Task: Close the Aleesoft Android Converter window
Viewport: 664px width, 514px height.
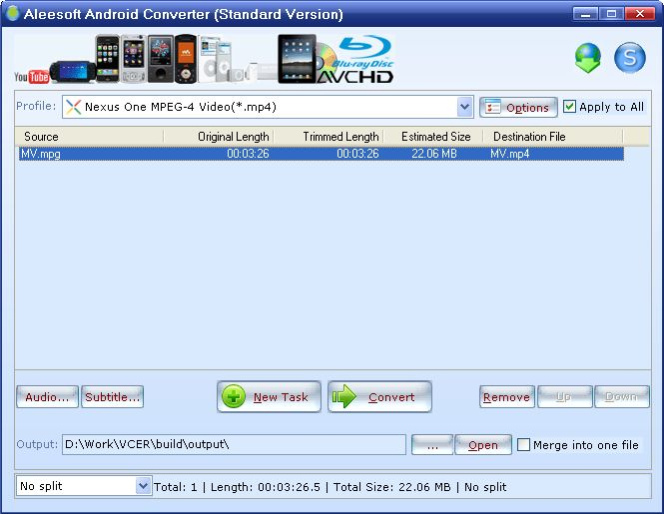Action: [x=640, y=14]
